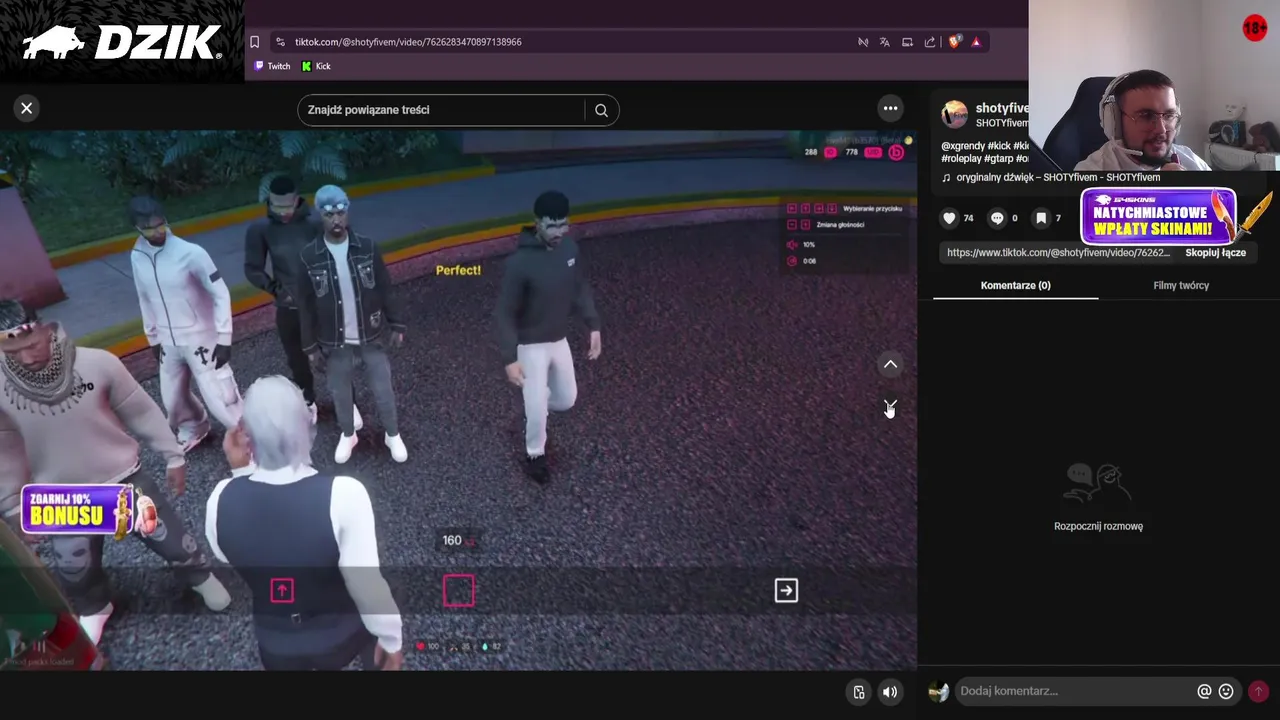This screenshot has height=720, width=1280.
Task: Click the current user avatar near comment box
Action: [x=938, y=691]
